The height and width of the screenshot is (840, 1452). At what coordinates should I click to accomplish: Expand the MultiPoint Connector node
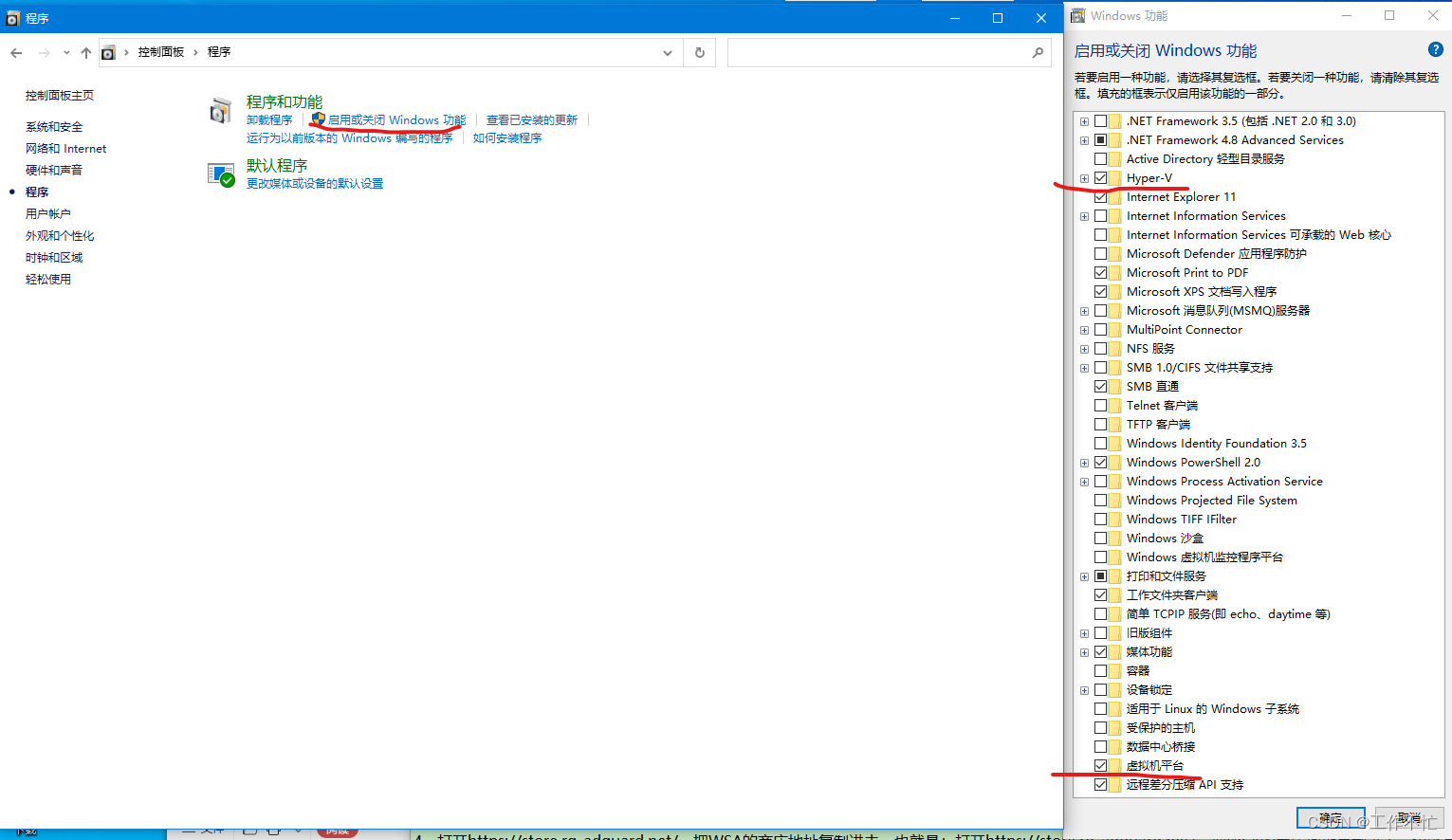1084,330
